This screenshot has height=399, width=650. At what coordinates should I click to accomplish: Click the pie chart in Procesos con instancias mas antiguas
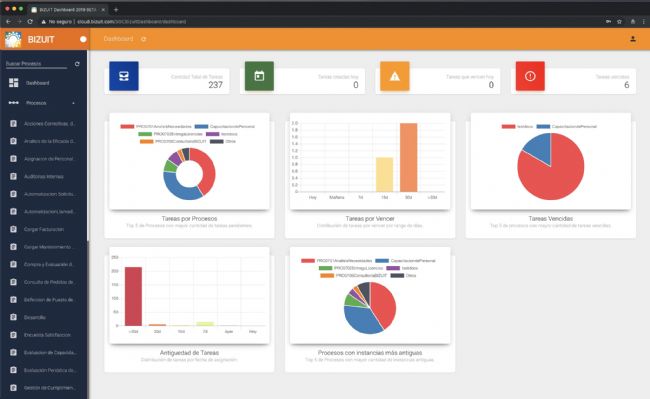(370, 308)
